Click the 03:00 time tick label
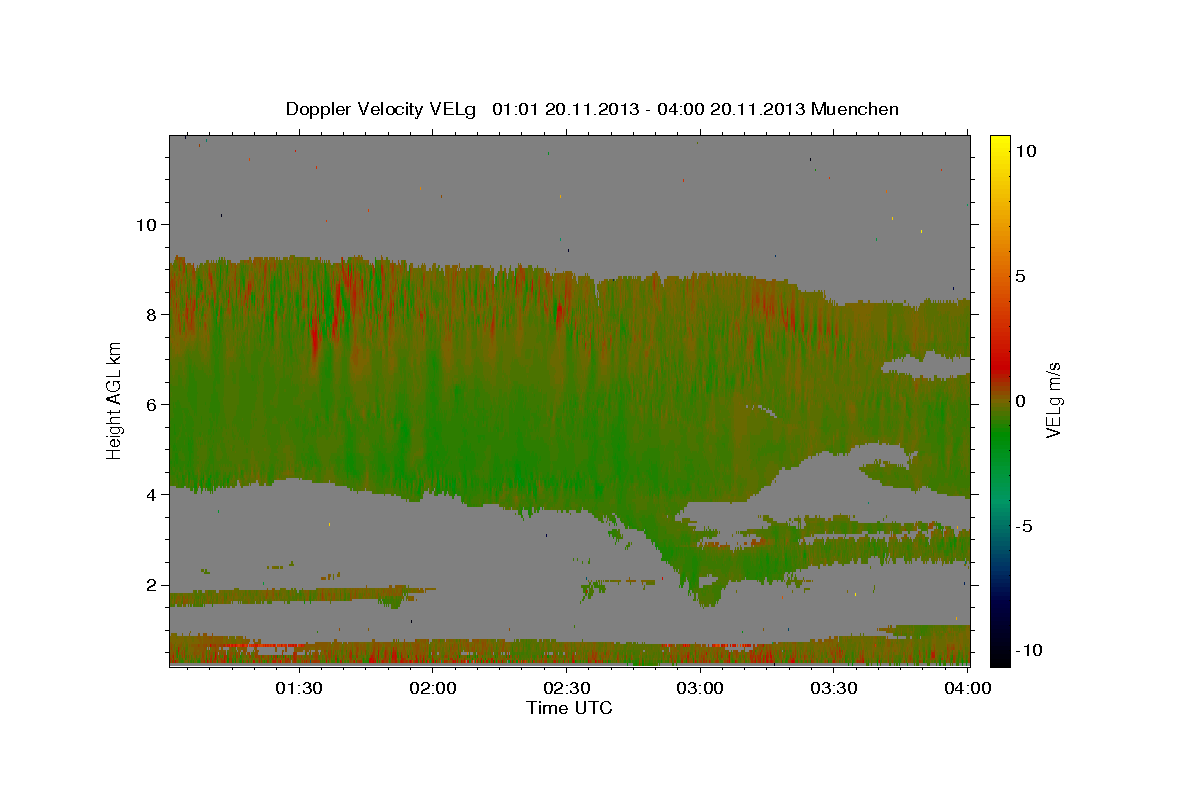 [x=700, y=688]
